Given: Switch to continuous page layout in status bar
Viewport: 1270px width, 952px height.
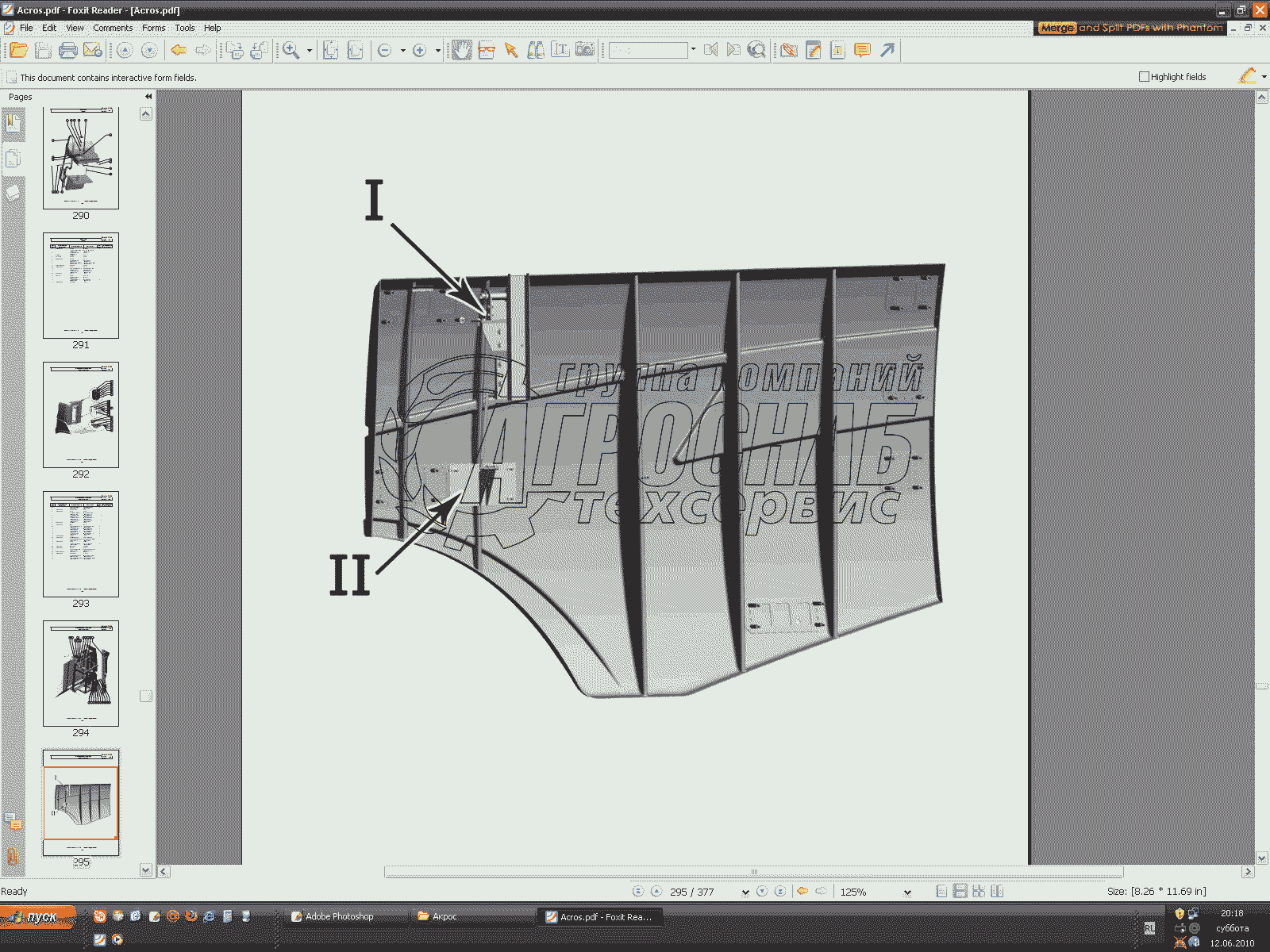Looking at the screenshot, I should (960, 892).
